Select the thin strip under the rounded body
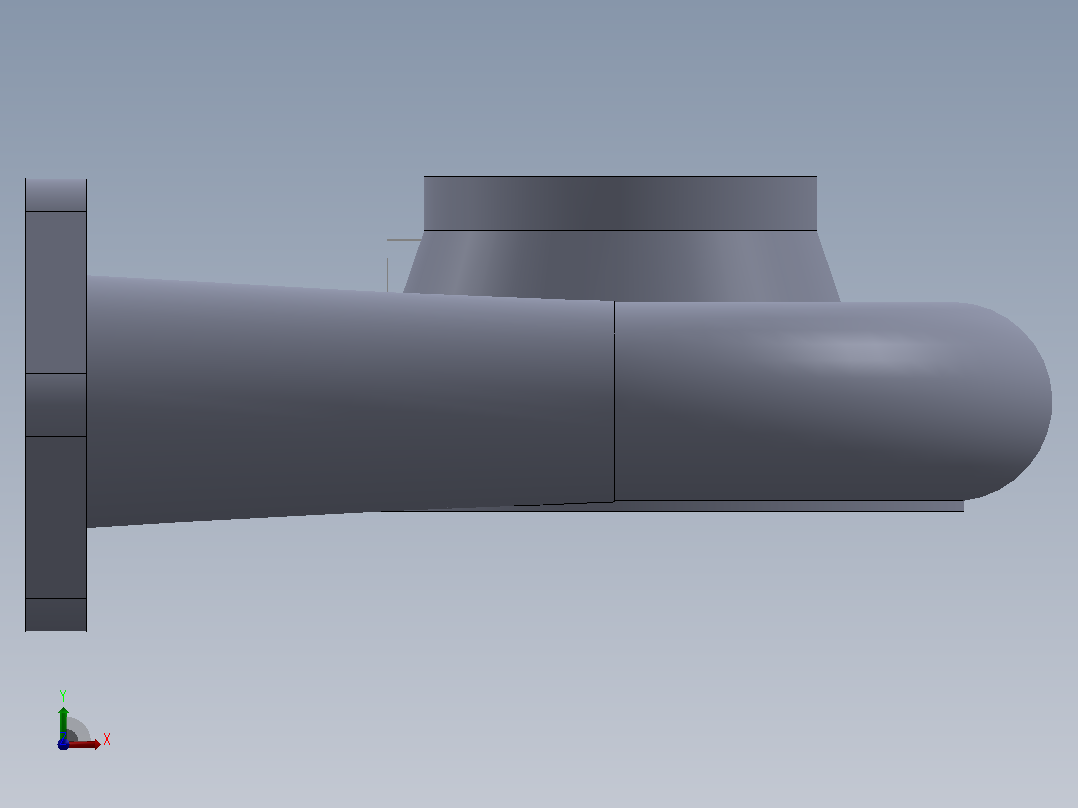Viewport: 1078px width, 808px height. (756, 506)
